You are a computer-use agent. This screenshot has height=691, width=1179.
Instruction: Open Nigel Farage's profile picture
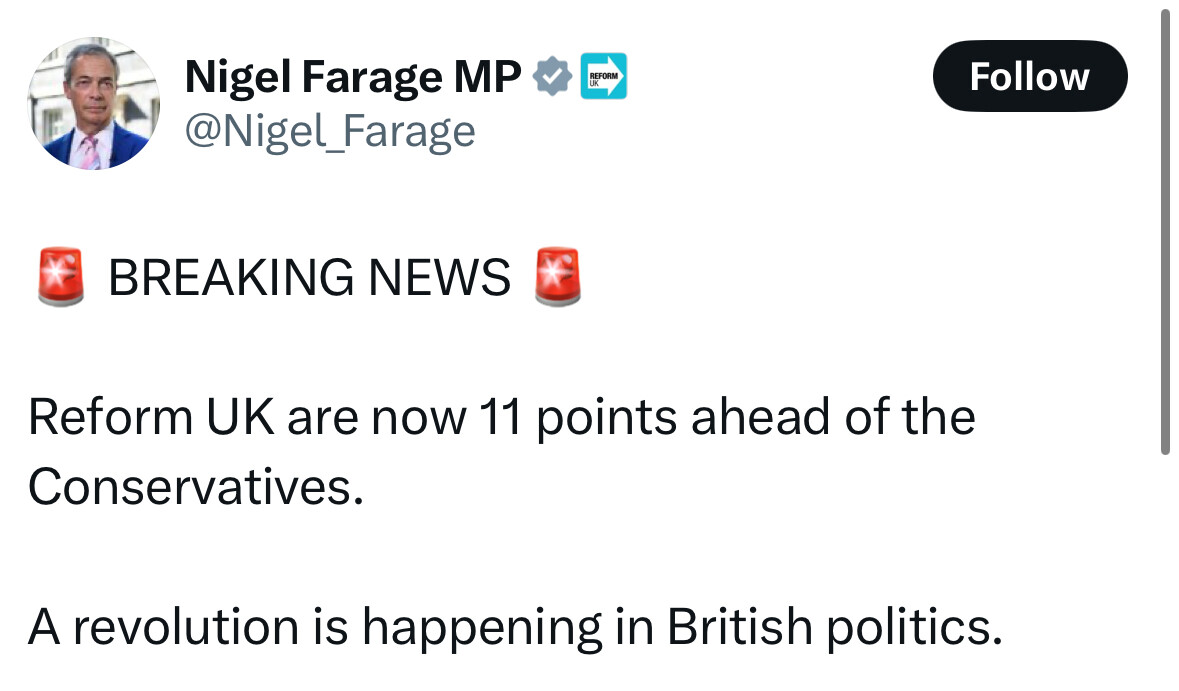click(94, 103)
